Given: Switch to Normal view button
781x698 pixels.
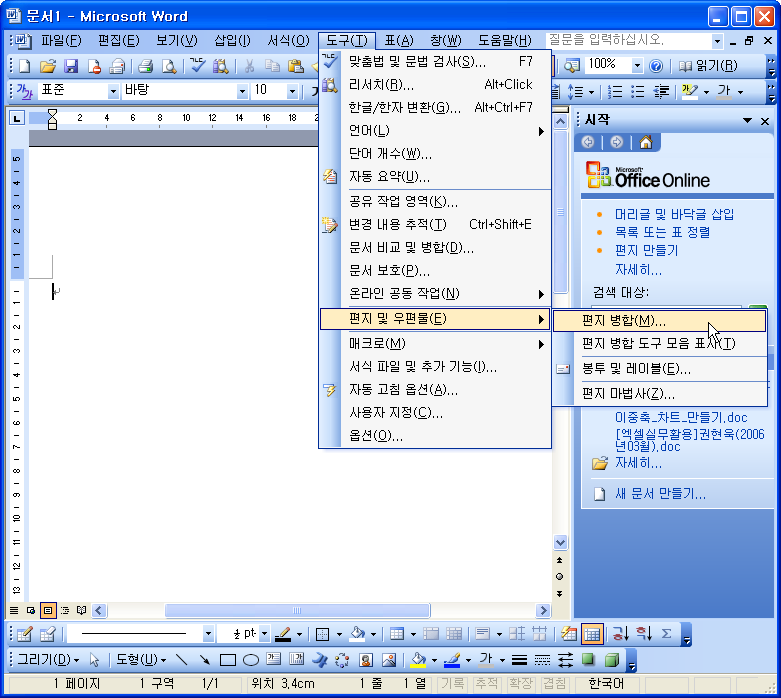Looking at the screenshot, I should click(14, 610).
